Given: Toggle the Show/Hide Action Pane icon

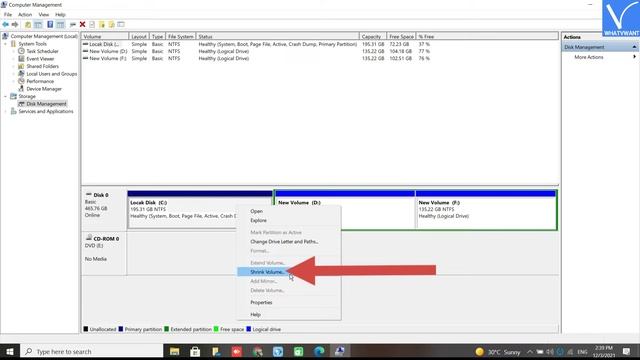Looking at the screenshot, I should click(60, 24).
